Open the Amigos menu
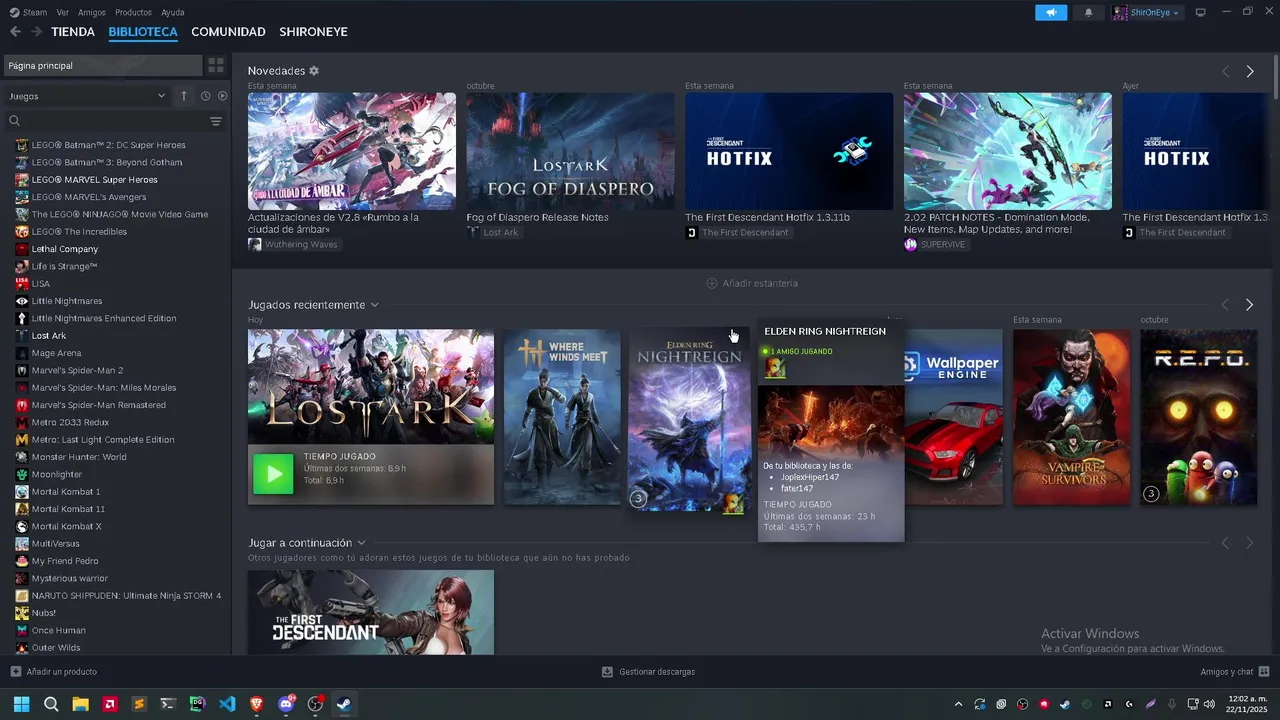1280x720 pixels. 92,12
